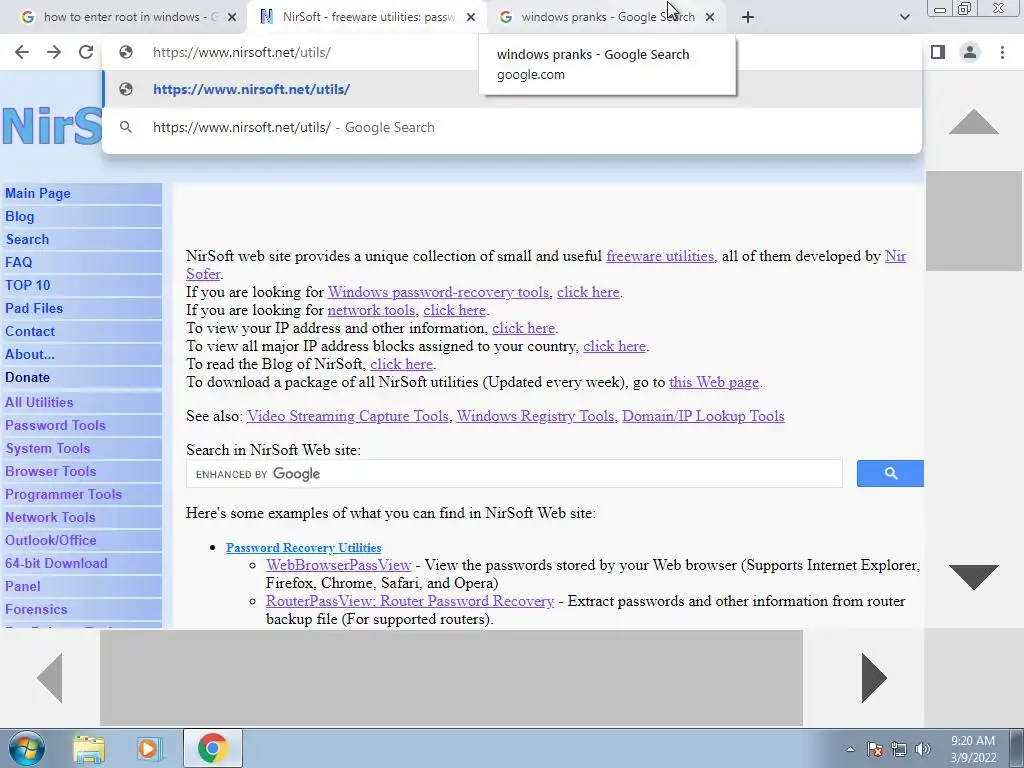The image size is (1024, 768).
Task: Click the vertical scrollbar thumb
Action: click(973, 220)
